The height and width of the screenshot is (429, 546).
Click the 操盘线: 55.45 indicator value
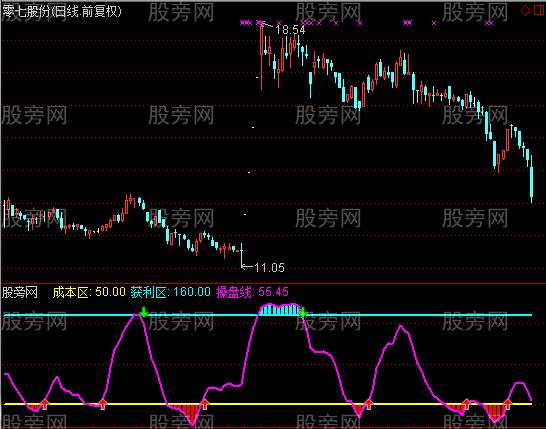252,292
